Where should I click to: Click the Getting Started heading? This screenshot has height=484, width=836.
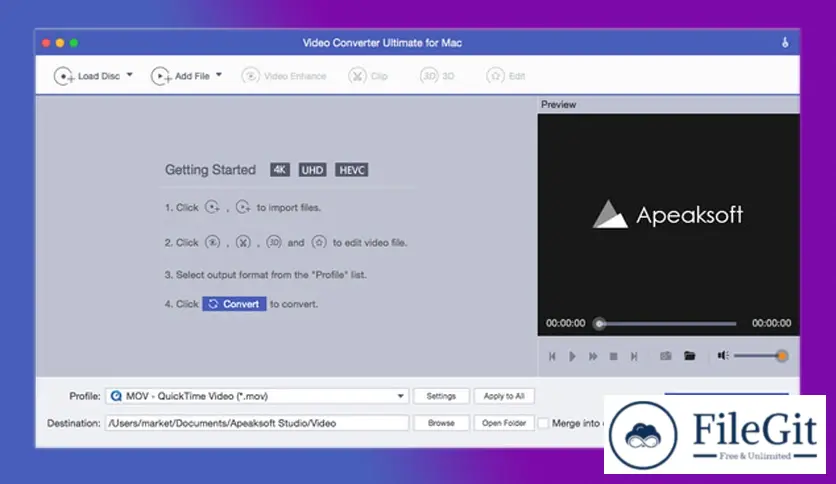(210, 170)
